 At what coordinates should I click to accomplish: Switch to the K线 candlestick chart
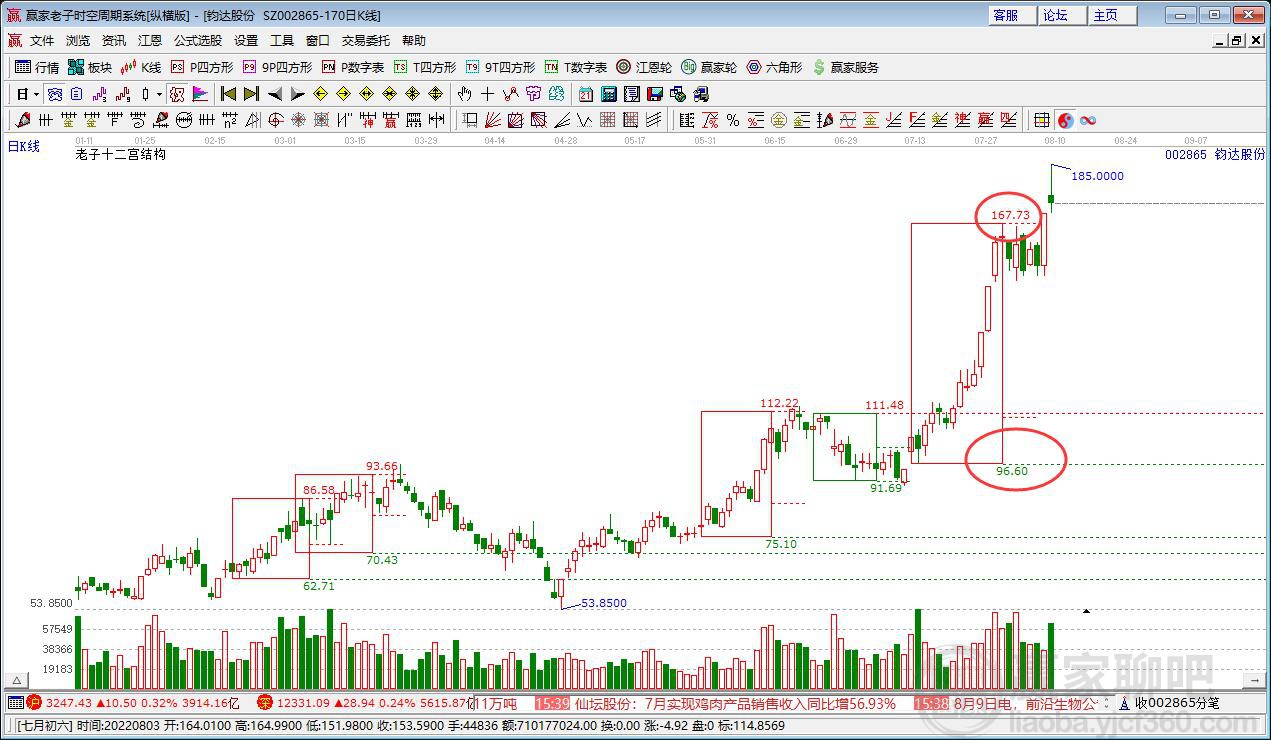141,67
